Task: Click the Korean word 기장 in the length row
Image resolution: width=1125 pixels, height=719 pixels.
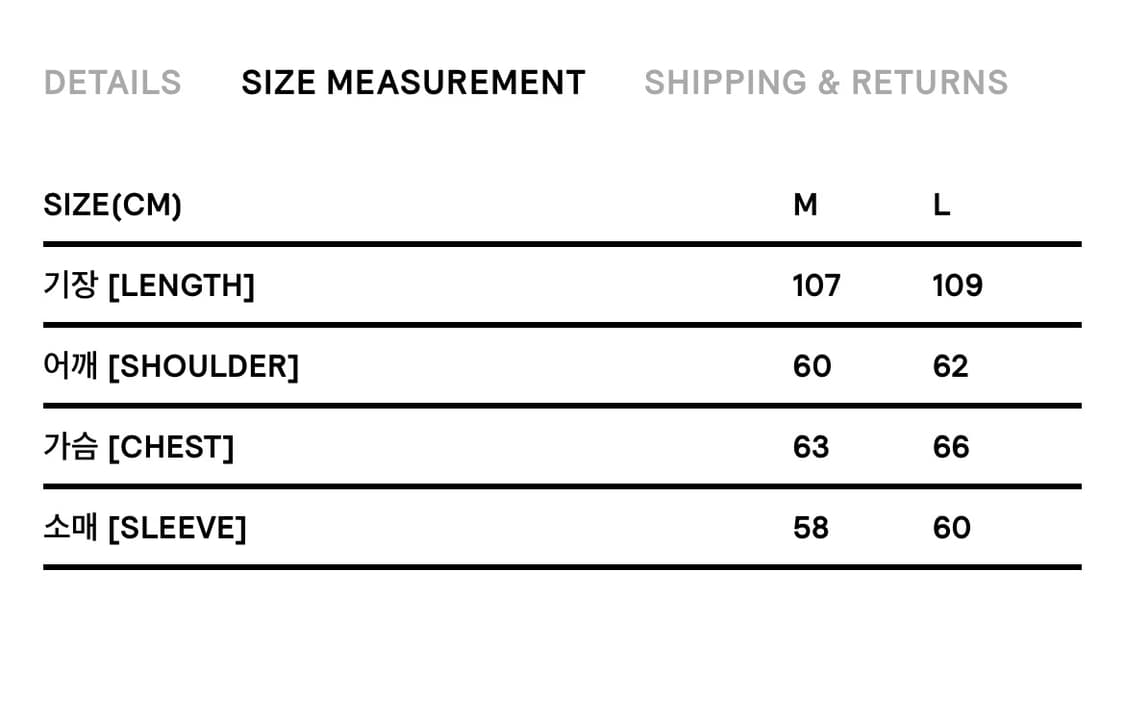Action: [70, 286]
